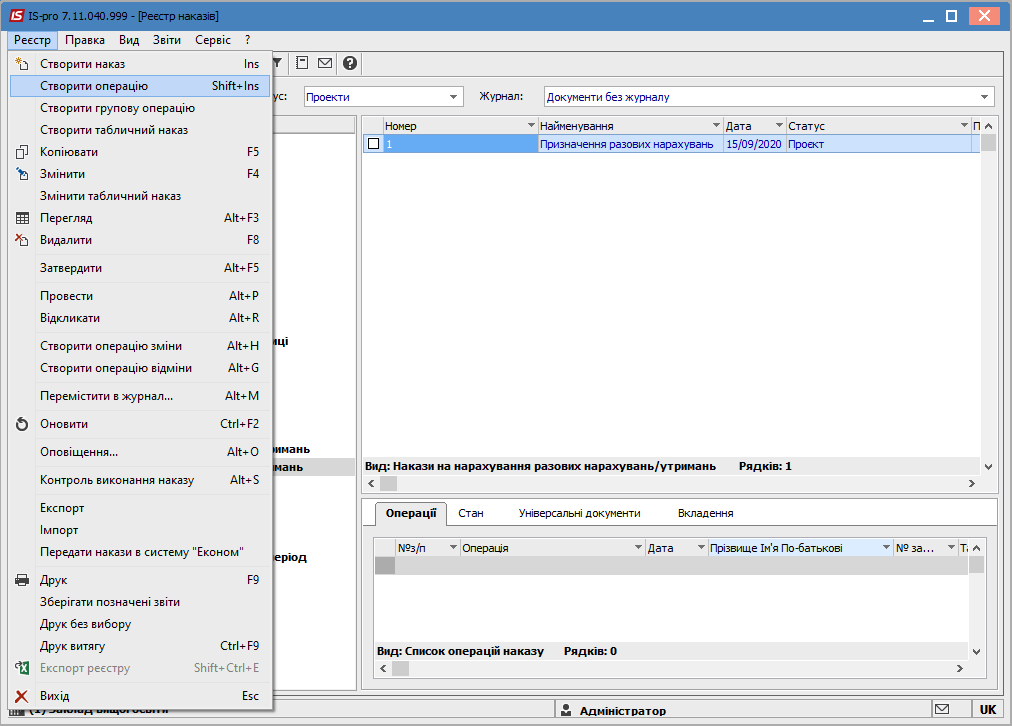Click the Адміністратор user icon
The width and height of the screenshot is (1012, 726).
coord(566,710)
